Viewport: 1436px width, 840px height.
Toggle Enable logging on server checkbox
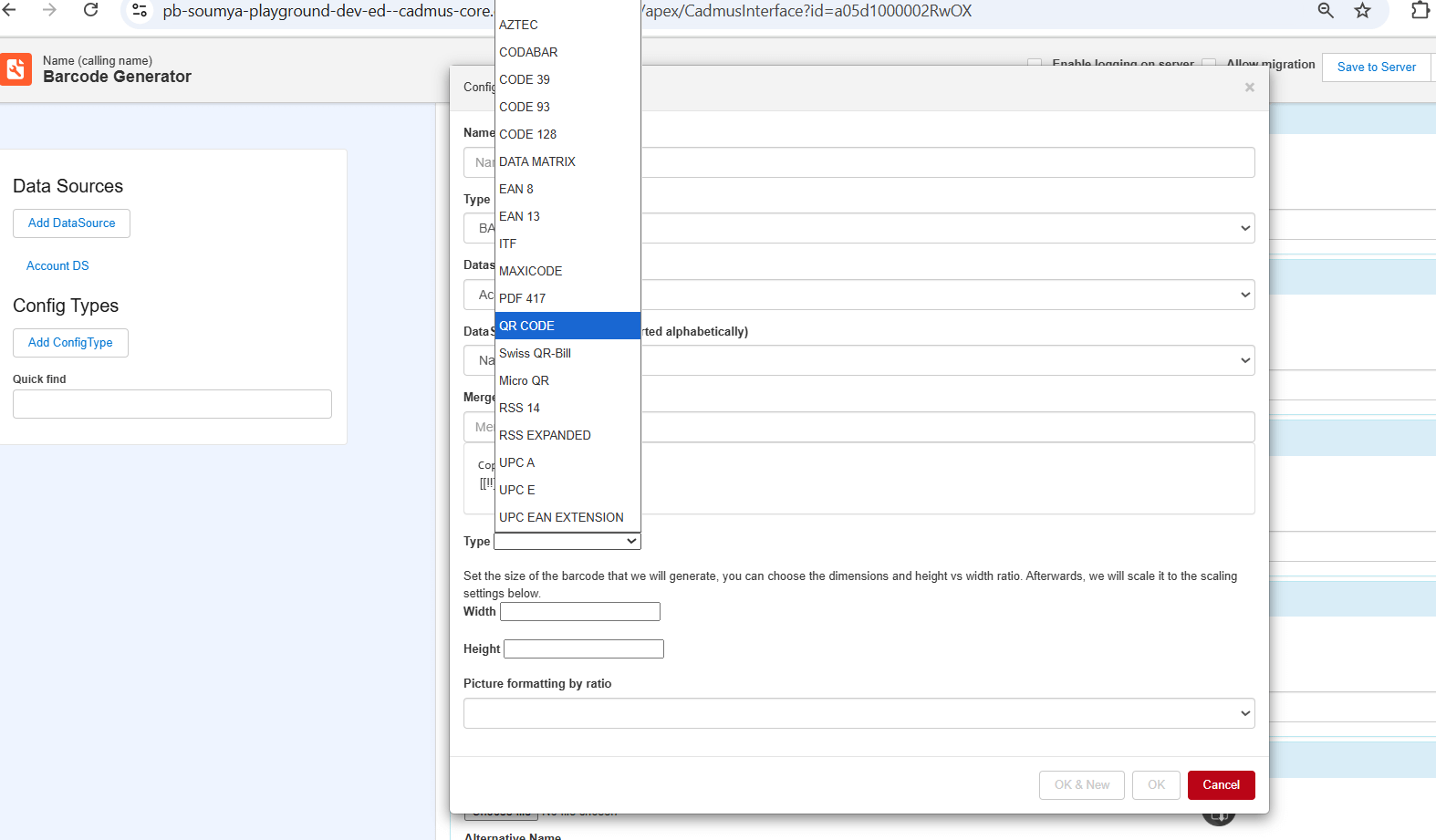pyautogui.click(x=1035, y=64)
